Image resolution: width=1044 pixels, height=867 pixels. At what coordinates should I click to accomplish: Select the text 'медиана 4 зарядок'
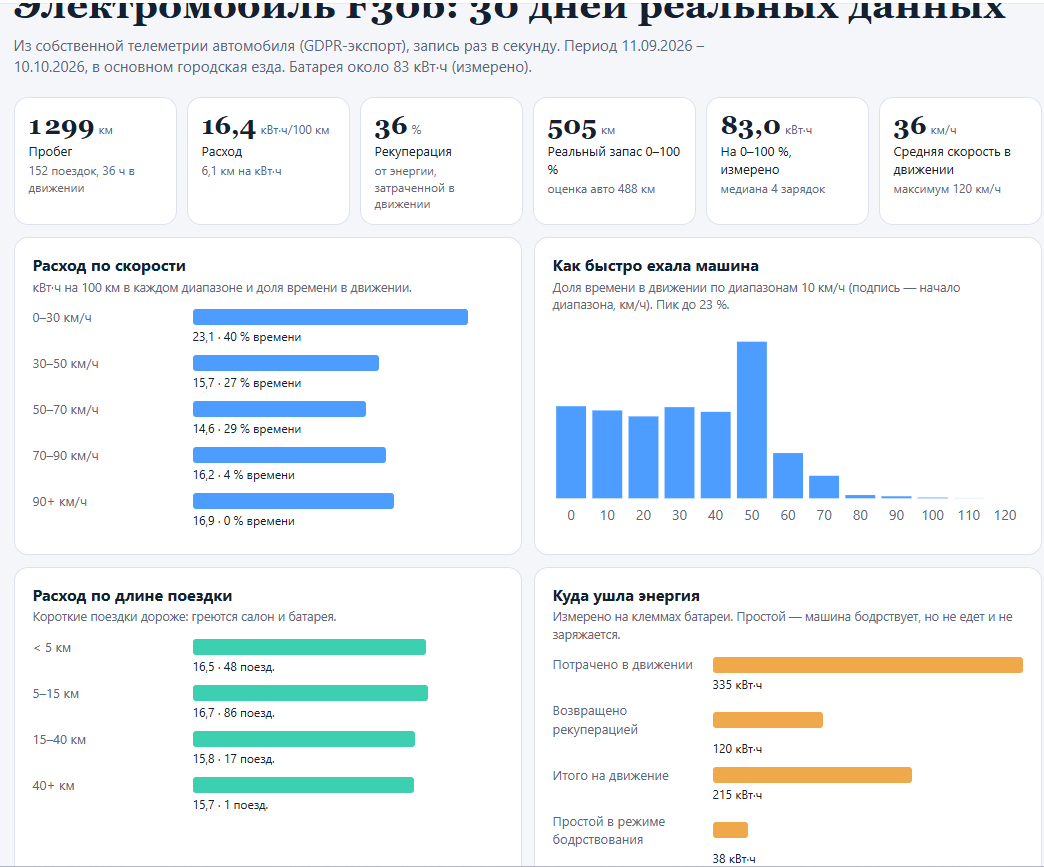point(772,189)
